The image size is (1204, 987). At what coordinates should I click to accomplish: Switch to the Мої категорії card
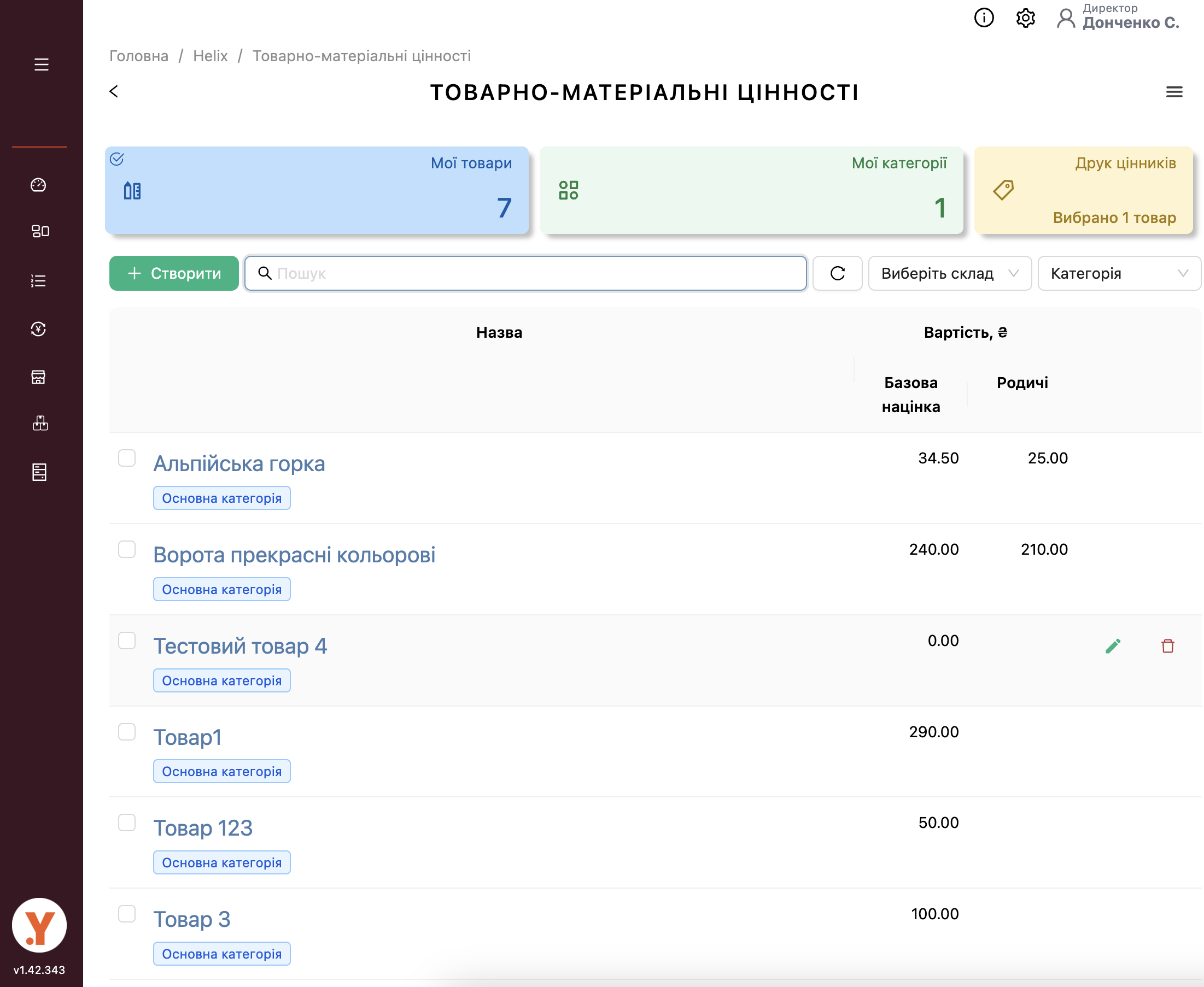[751, 191]
